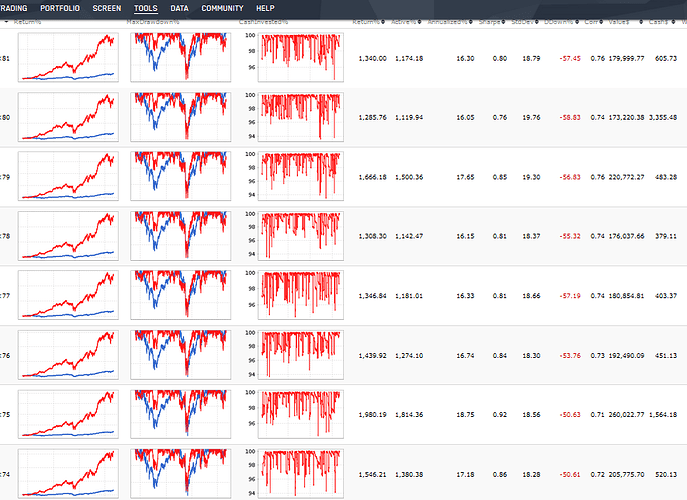Viewport: 687px width, 500px height.
Task: Open the SCREEN menu
Action: pyautogui.click(x=107, y=8)
